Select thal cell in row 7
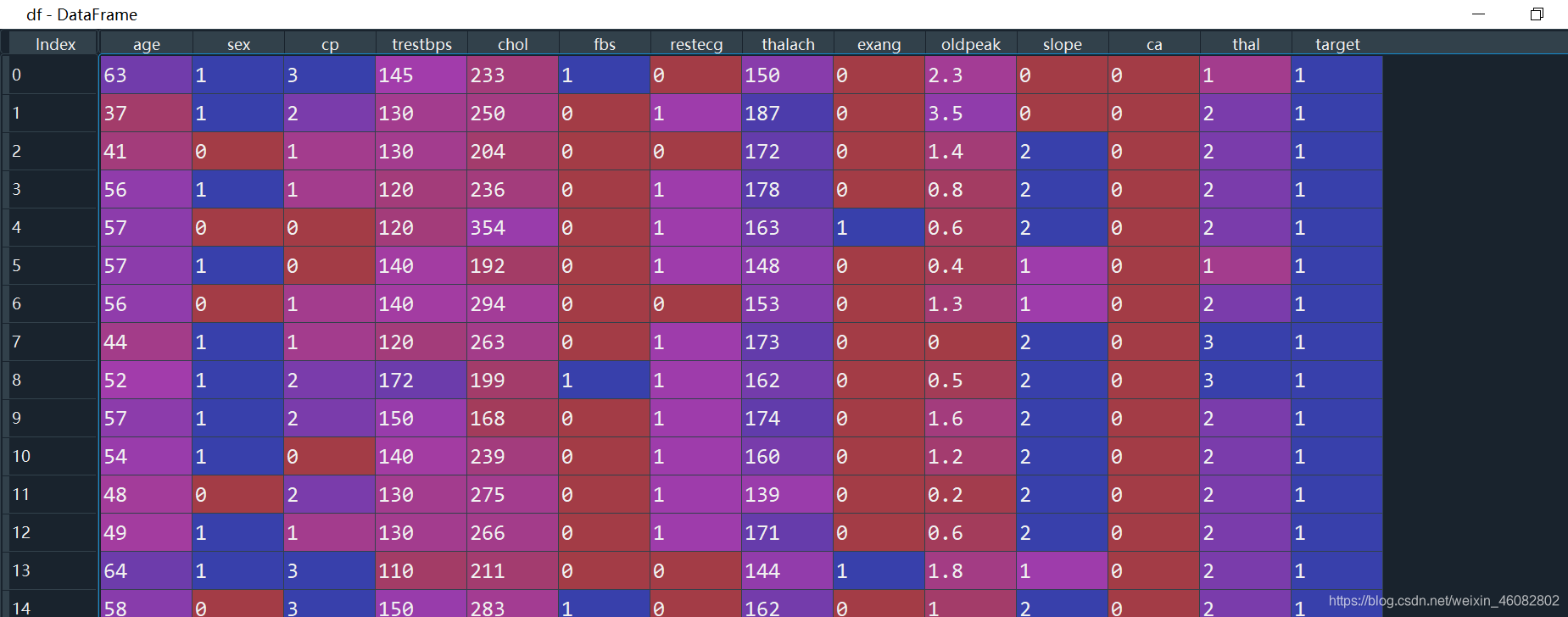Image resolution: width=1568 pixels, height=617 pixels. coord(1246,342)
